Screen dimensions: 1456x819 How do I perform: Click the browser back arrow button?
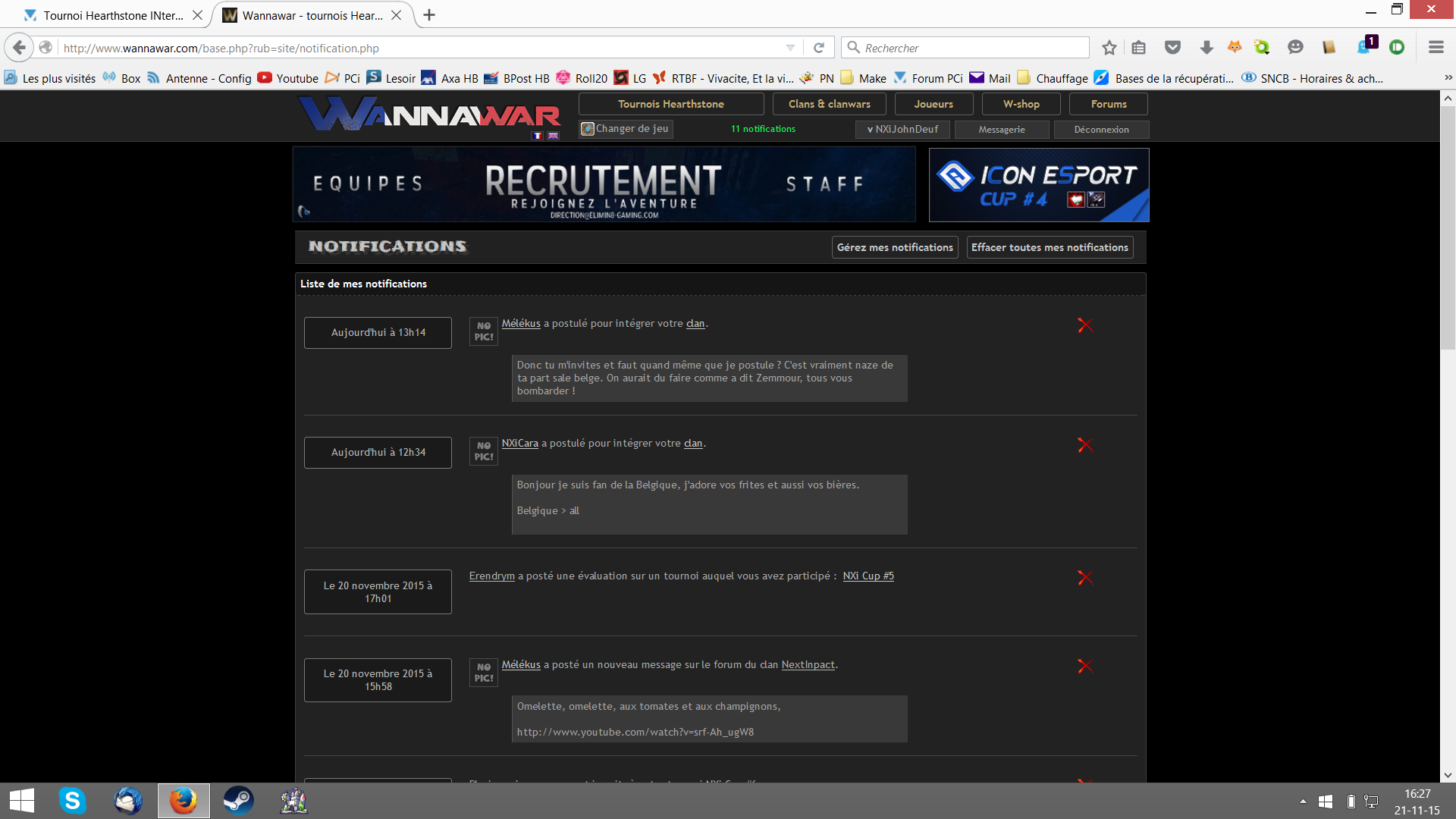19,48
